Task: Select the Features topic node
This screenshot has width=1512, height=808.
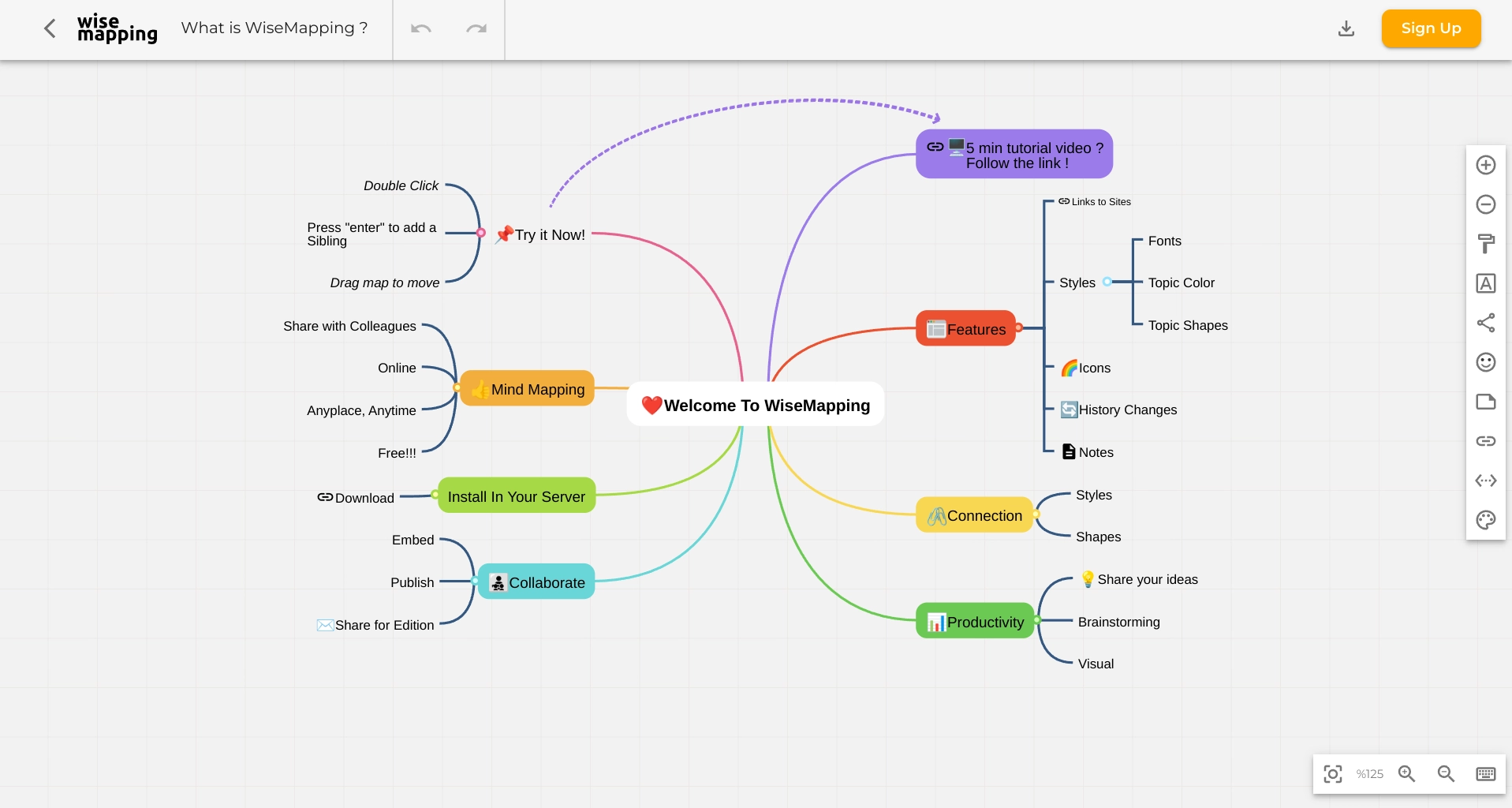Action: point(966,328)
